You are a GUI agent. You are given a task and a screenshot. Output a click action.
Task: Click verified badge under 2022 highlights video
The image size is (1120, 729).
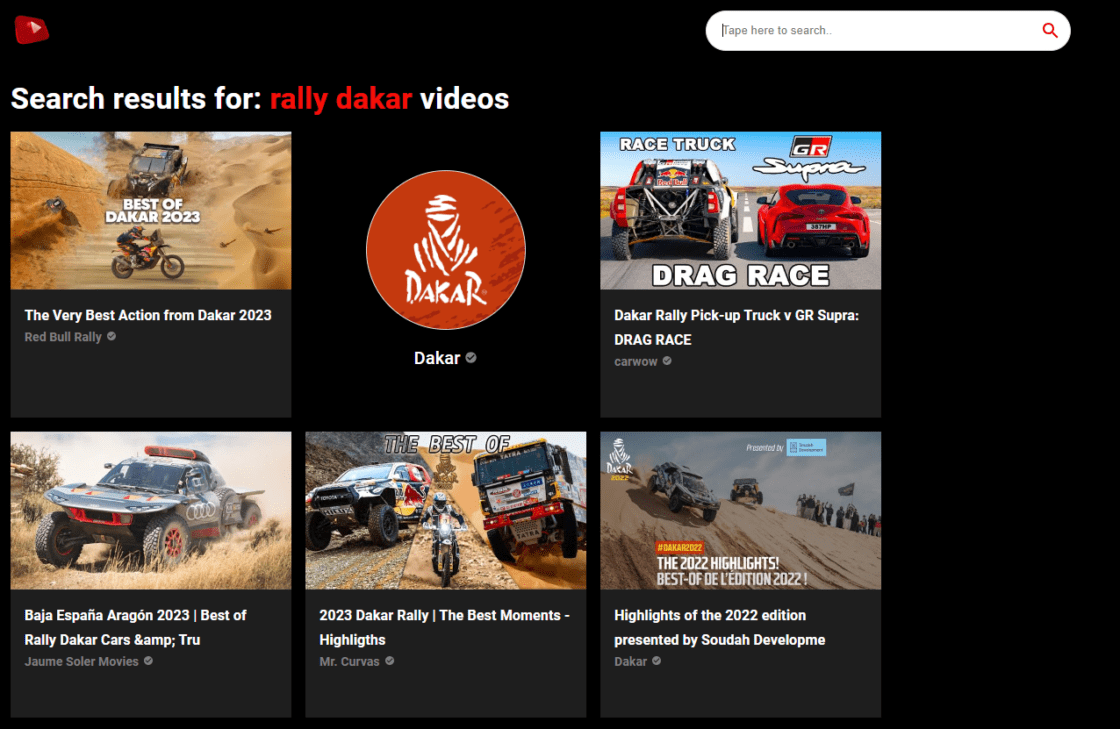(656, 660)
